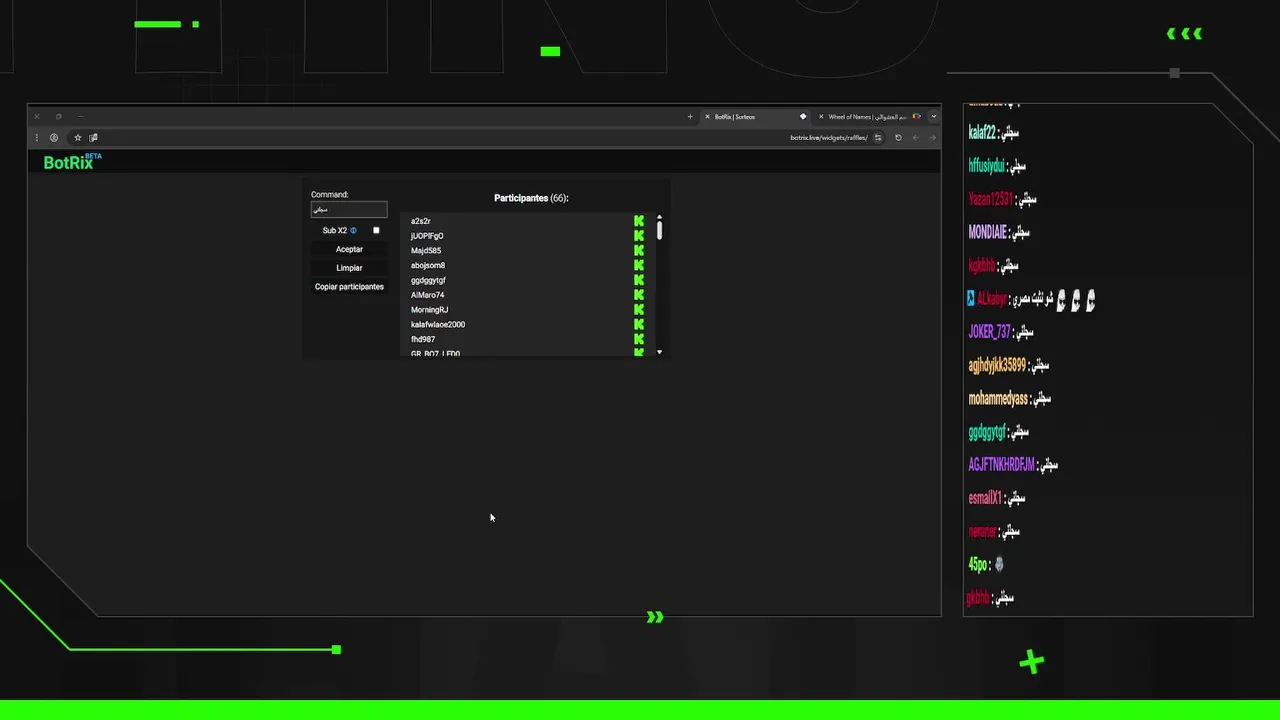Click chat username mohammedyass

coord(998,398)
